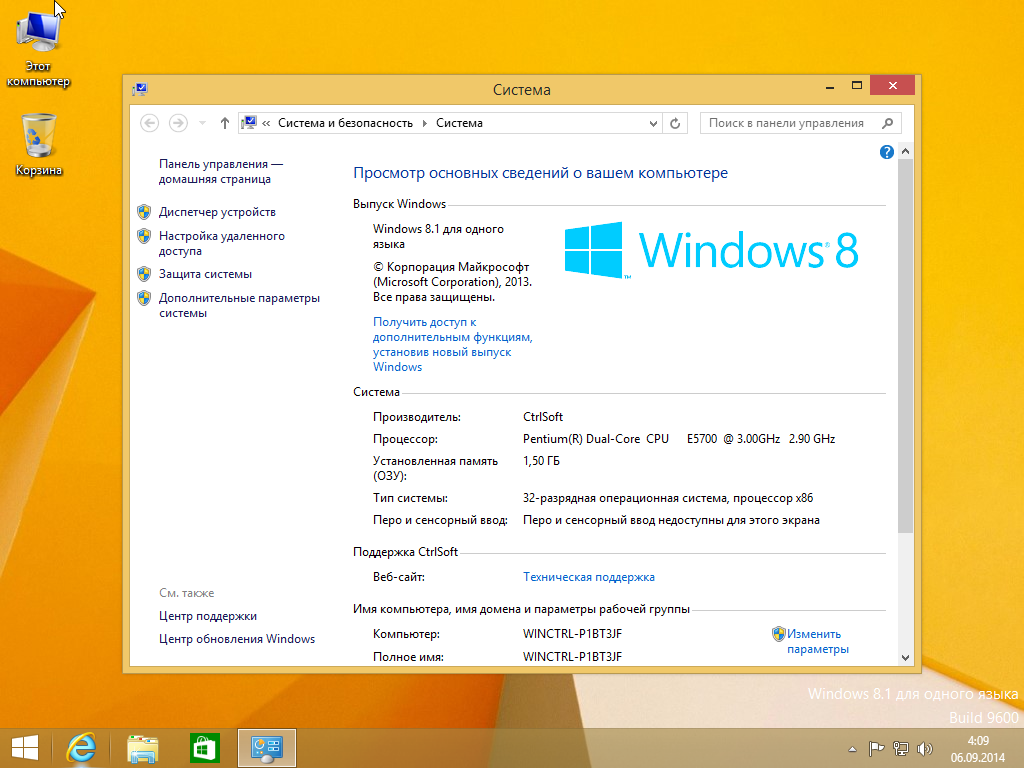
Task: Open Диспетчер устройств
Action: point(217,212)
